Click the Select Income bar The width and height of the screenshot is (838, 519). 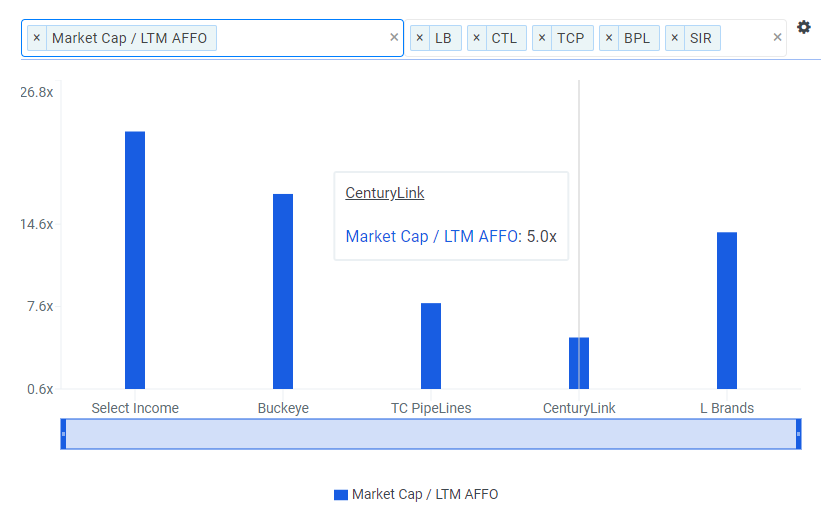(x=135, y=260)
